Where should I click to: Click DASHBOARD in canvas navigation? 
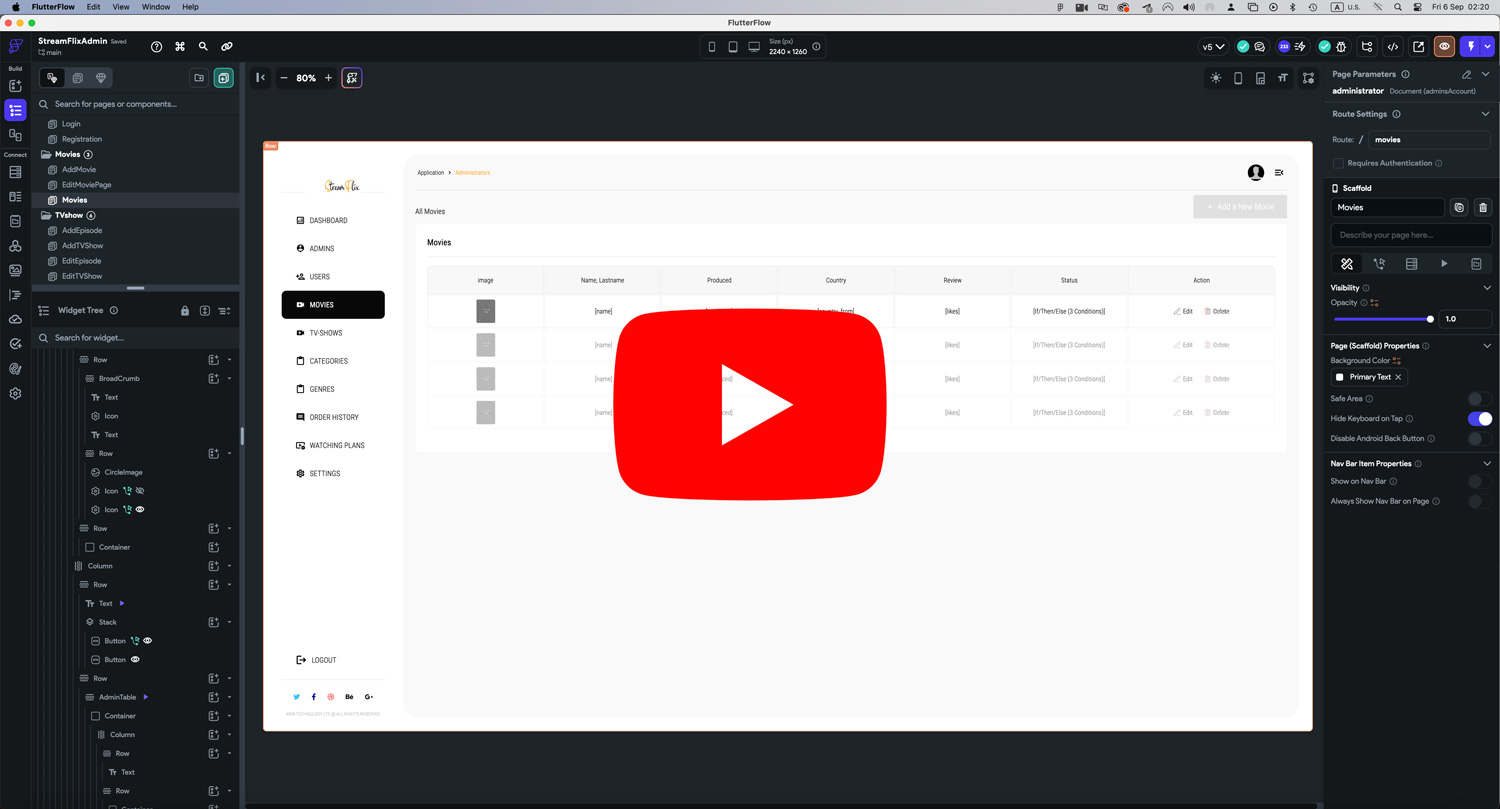point(323,220)
